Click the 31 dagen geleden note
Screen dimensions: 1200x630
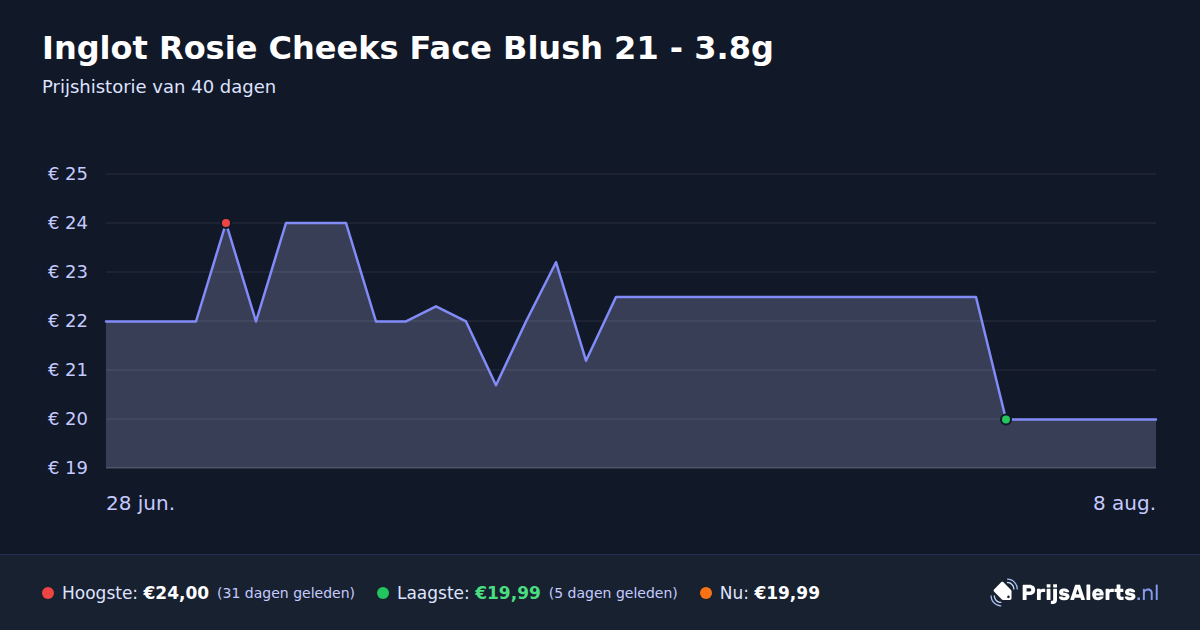[x=286, y=593]
